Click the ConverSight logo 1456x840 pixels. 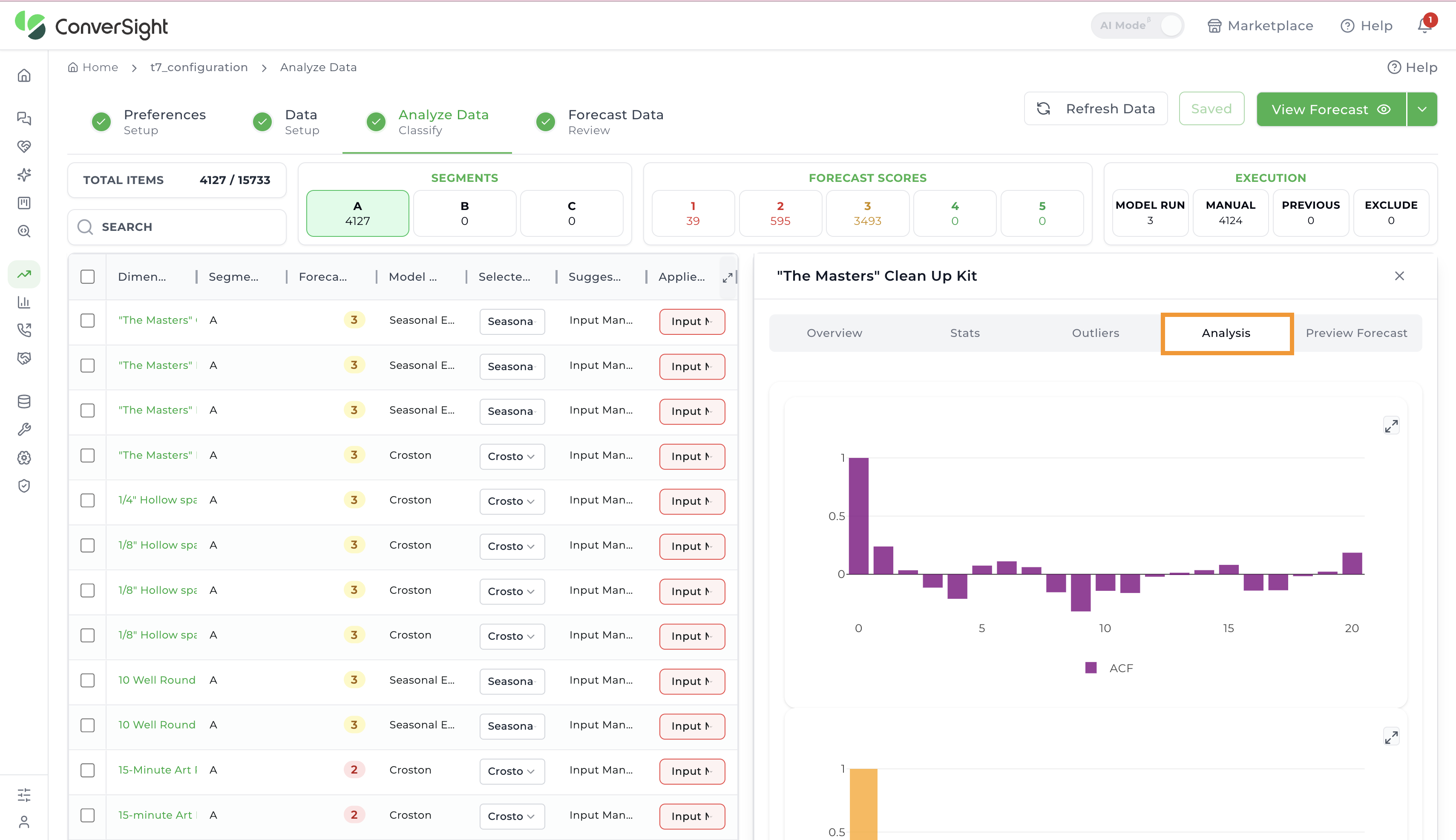point(91,26)
